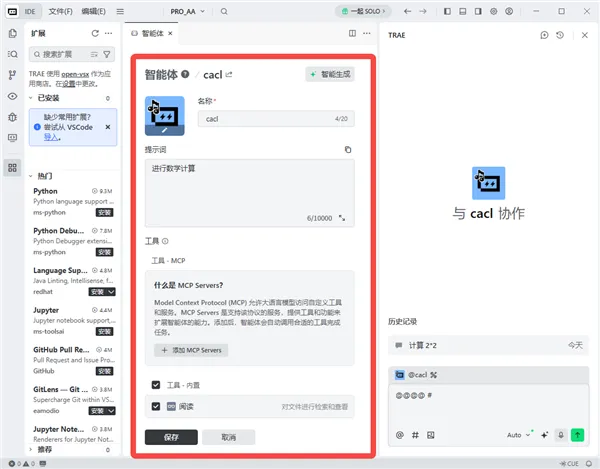Close the TRAE side panel
Image resolution: width=600 pixels, height=469 pixels.
585,35
